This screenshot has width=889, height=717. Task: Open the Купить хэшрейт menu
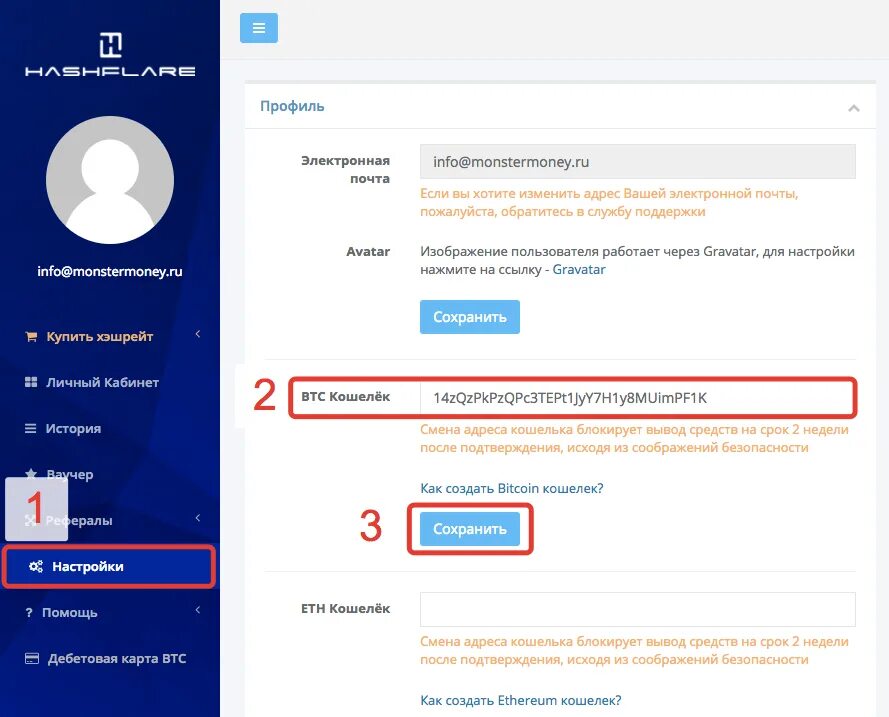tap(100, 337)
